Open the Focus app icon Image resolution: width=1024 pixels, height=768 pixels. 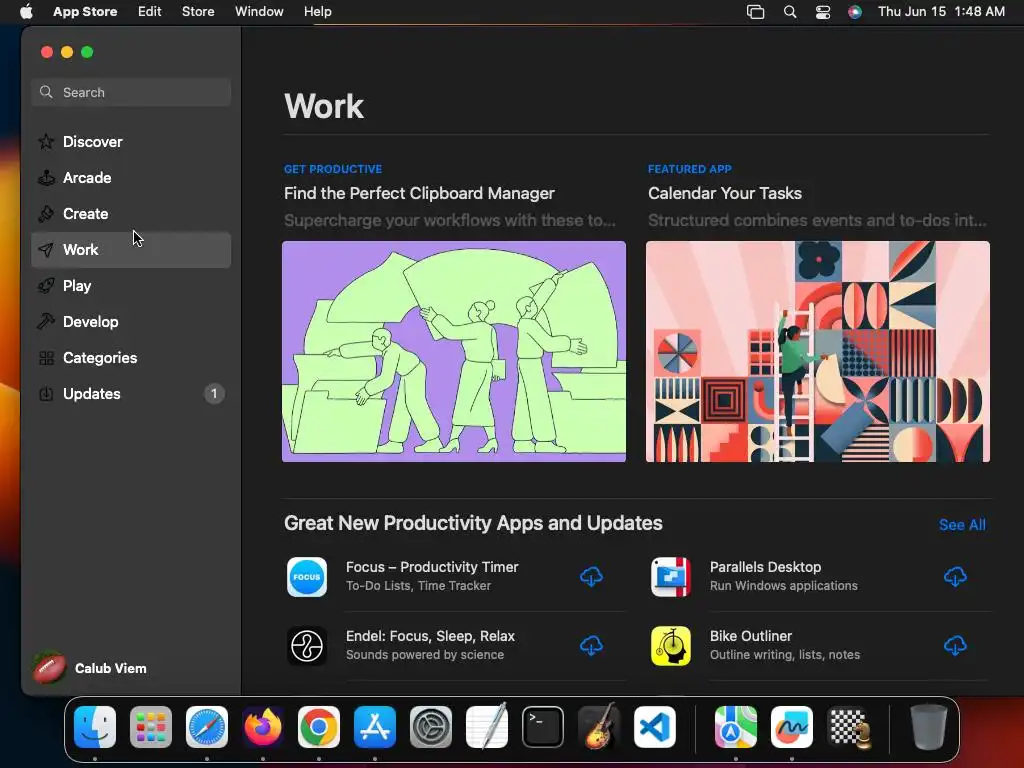click(x=307, y=577)
